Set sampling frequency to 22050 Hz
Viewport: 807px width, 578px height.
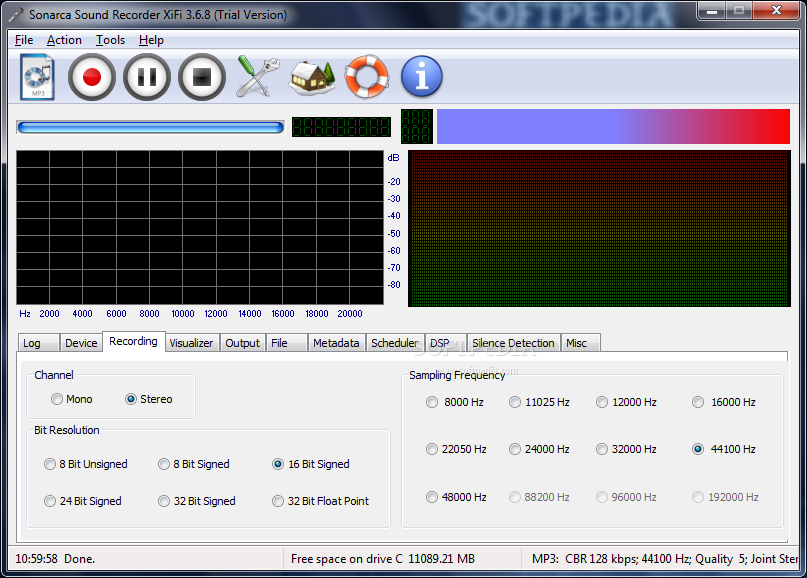tap(457, 449)
